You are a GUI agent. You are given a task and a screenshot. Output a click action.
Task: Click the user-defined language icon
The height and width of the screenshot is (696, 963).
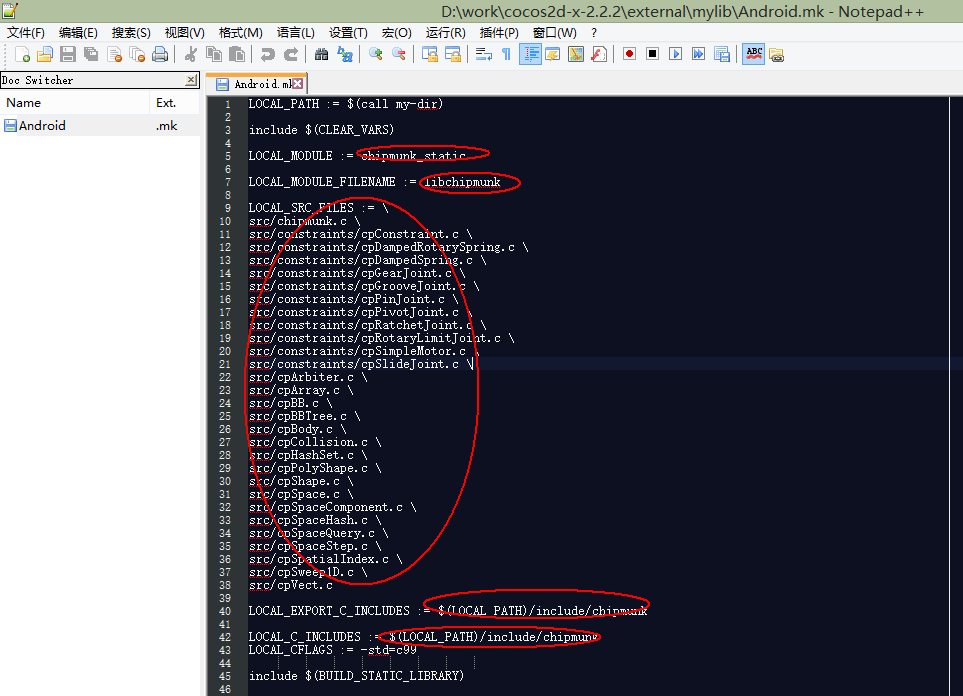click(x=553, y=55)
